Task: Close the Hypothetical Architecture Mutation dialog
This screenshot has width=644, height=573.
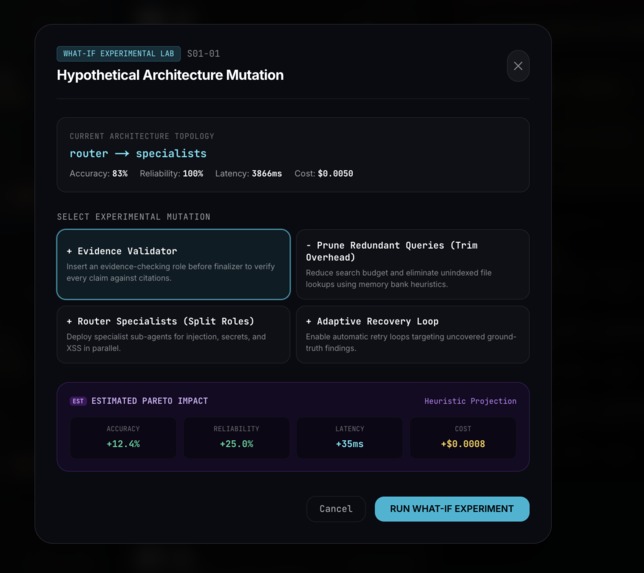Action: (x=518, y=66)
